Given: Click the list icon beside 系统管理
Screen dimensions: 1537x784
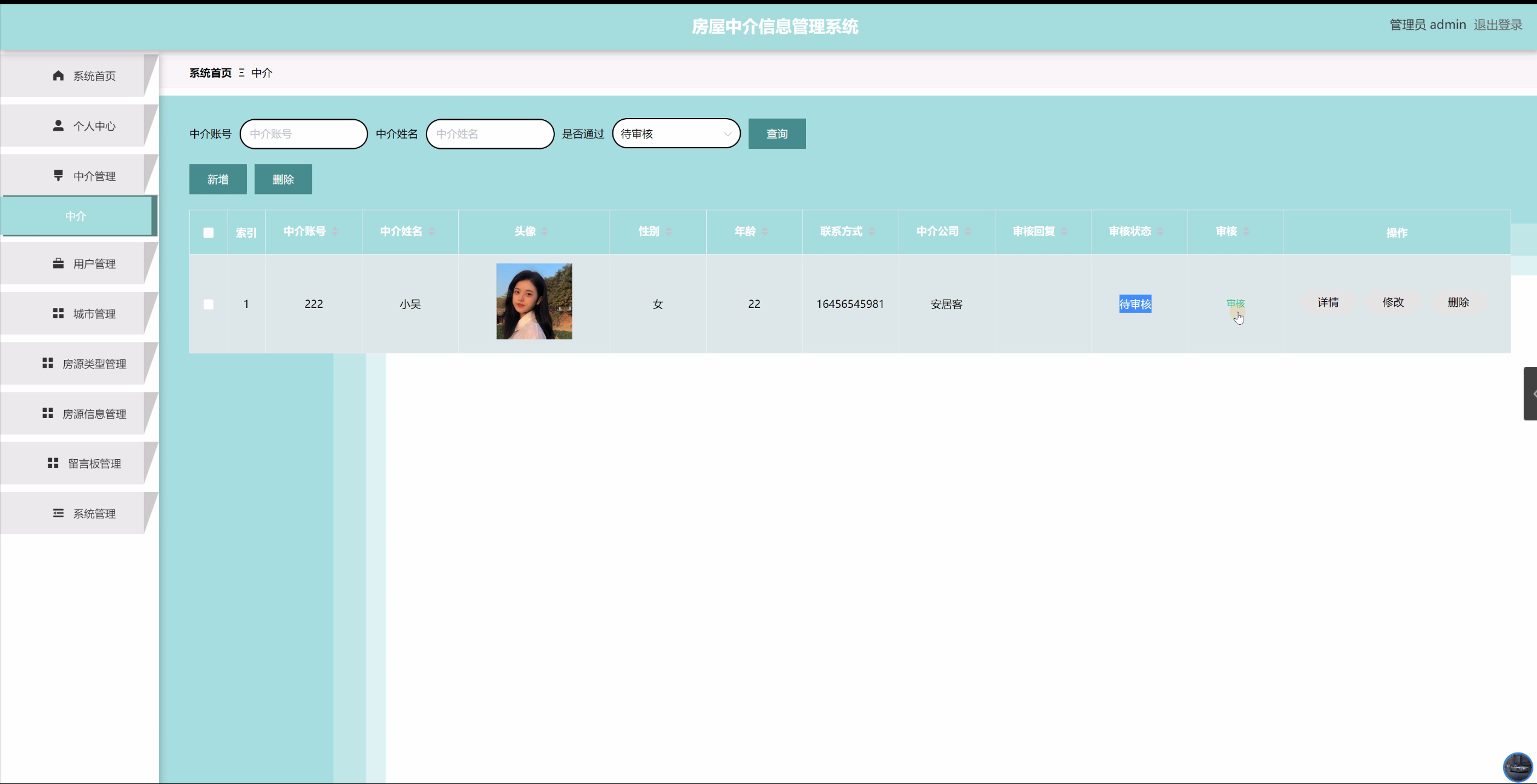Looking at the screenshot, I should 58,513.
